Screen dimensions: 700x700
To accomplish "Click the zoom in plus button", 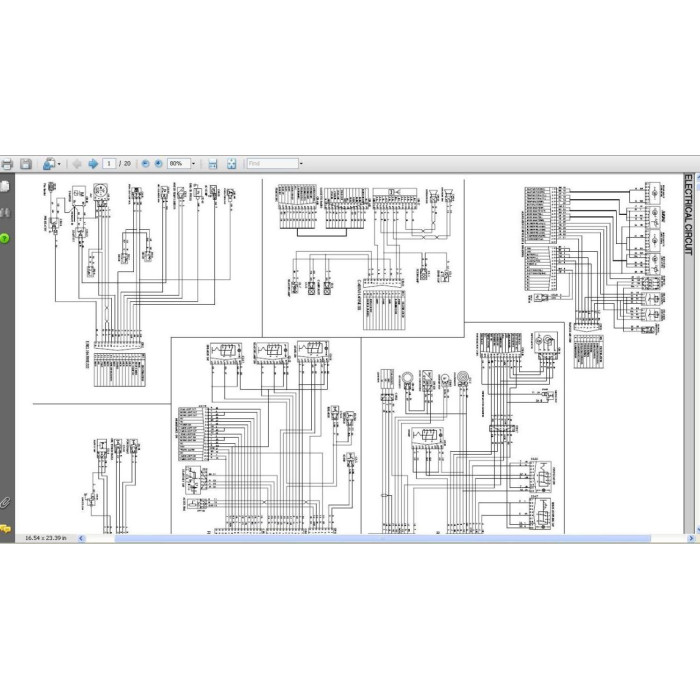I will (x=158, y=164).
